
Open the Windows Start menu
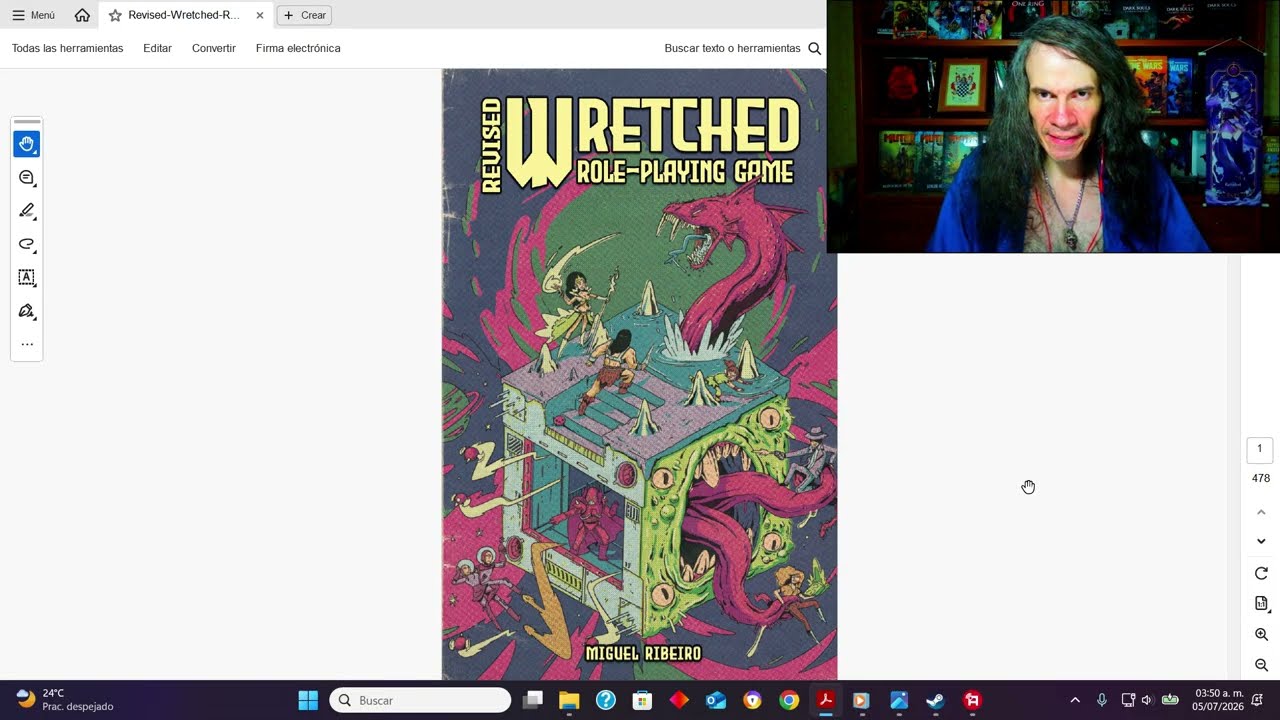click(x=308, y=700)
